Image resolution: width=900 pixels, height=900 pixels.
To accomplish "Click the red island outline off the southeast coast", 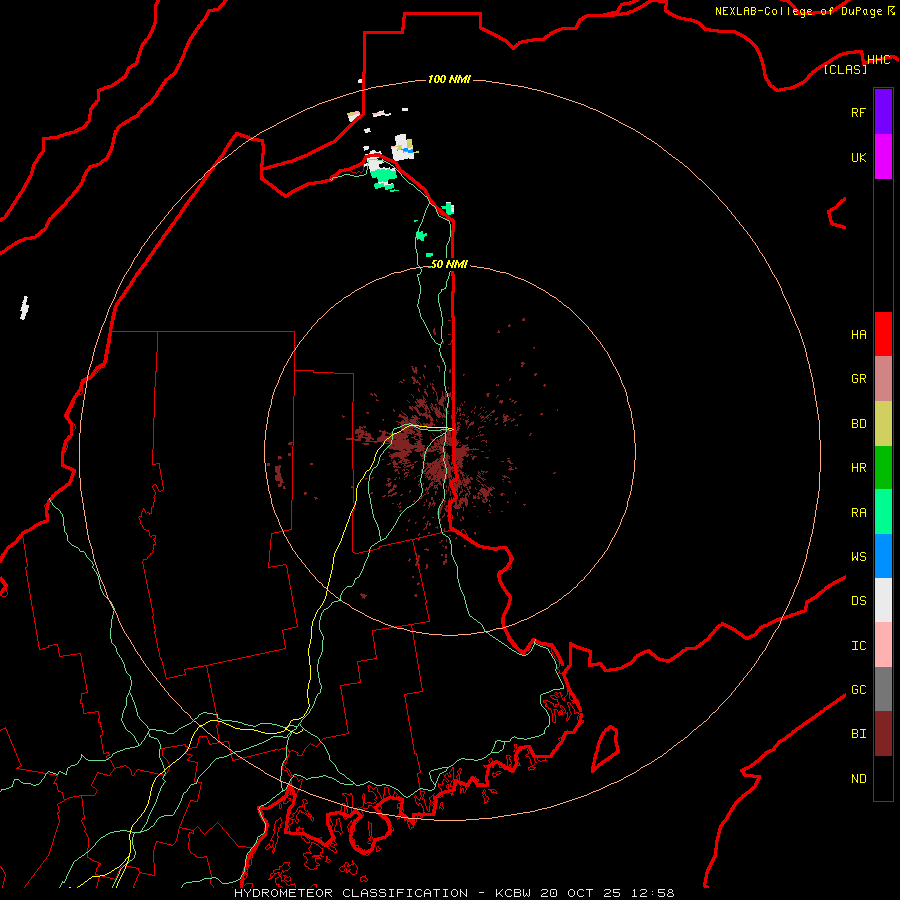I will (x=606, y=748).
